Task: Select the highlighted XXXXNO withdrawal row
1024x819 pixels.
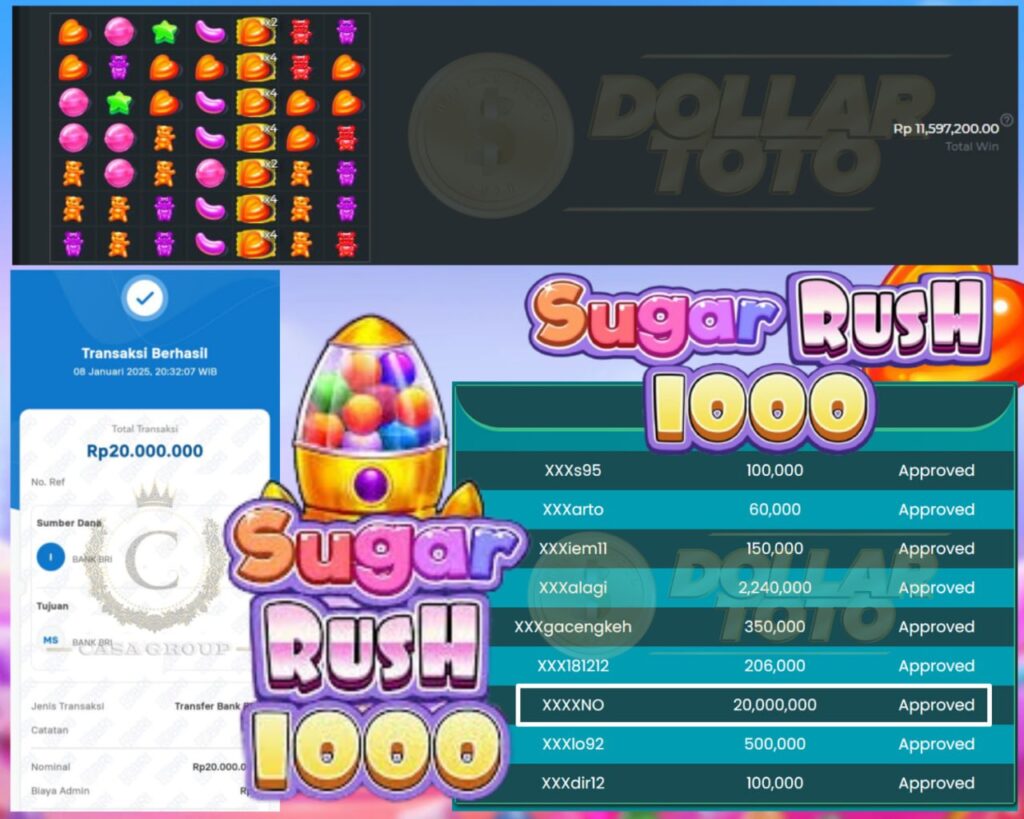Action: [754, 705]
